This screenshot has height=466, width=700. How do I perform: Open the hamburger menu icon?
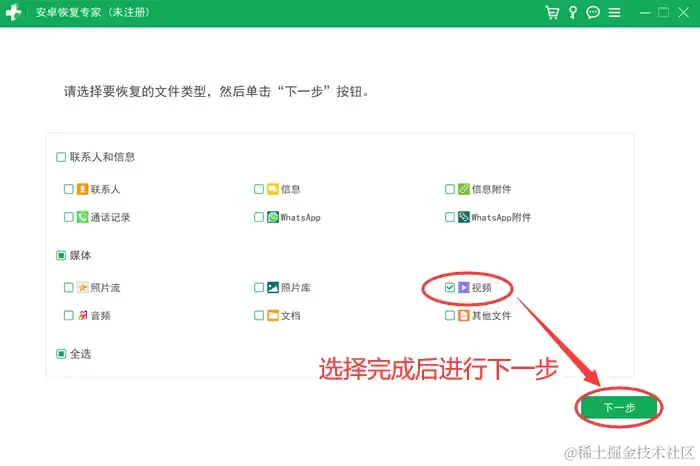[x=614, y=12]
